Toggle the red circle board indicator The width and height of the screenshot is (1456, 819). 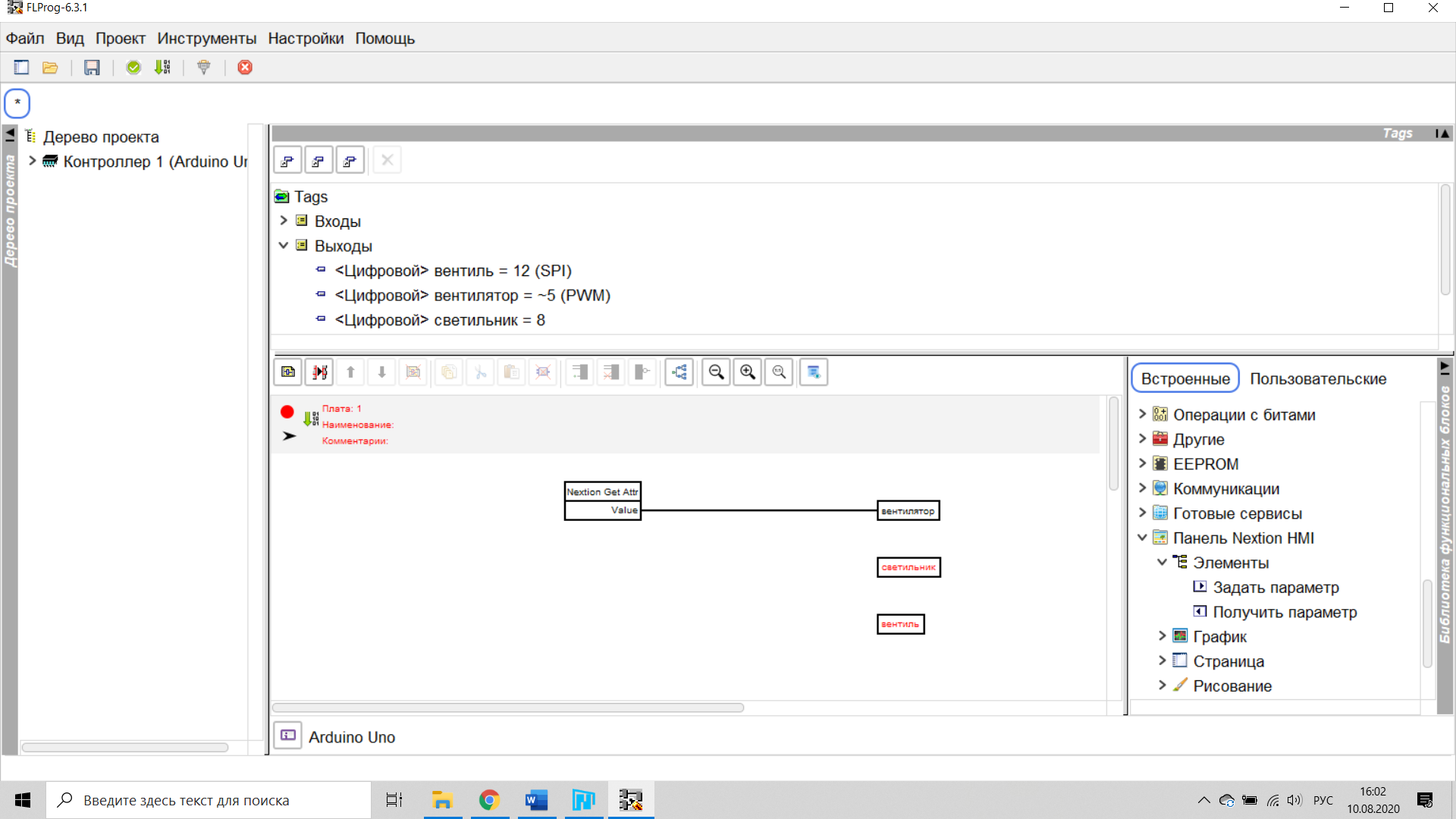287,412
